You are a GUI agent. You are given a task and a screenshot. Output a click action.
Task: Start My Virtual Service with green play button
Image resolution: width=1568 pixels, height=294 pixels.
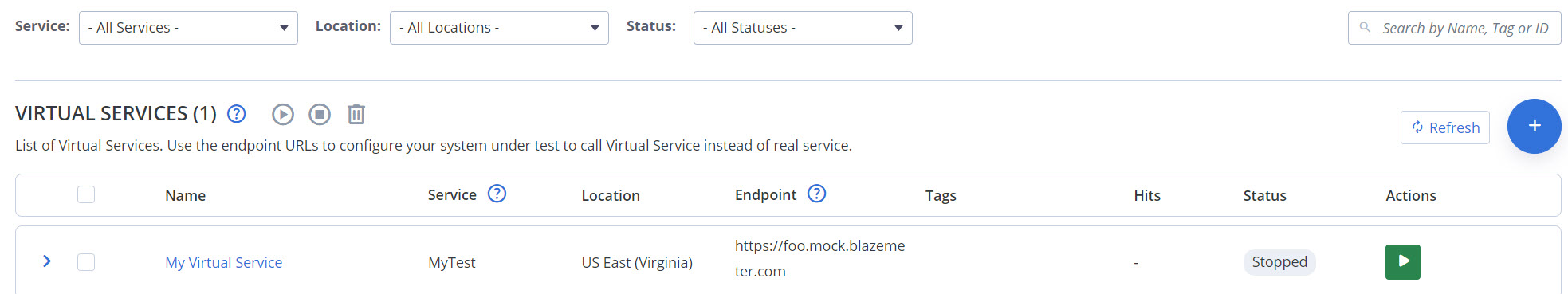coord(1403,262)
